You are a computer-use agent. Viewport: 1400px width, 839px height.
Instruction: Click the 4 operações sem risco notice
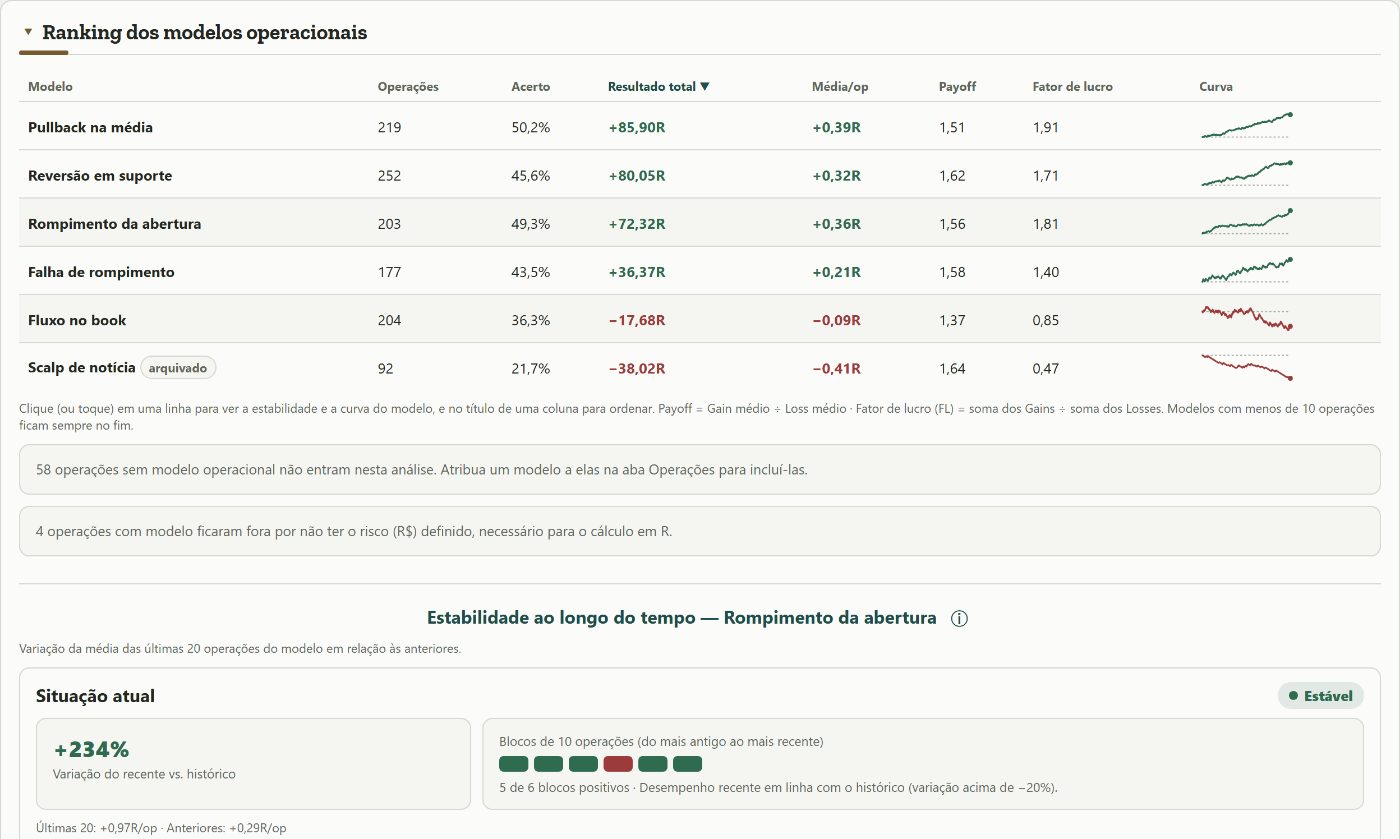pyautogui.click(x=700, y=531)
